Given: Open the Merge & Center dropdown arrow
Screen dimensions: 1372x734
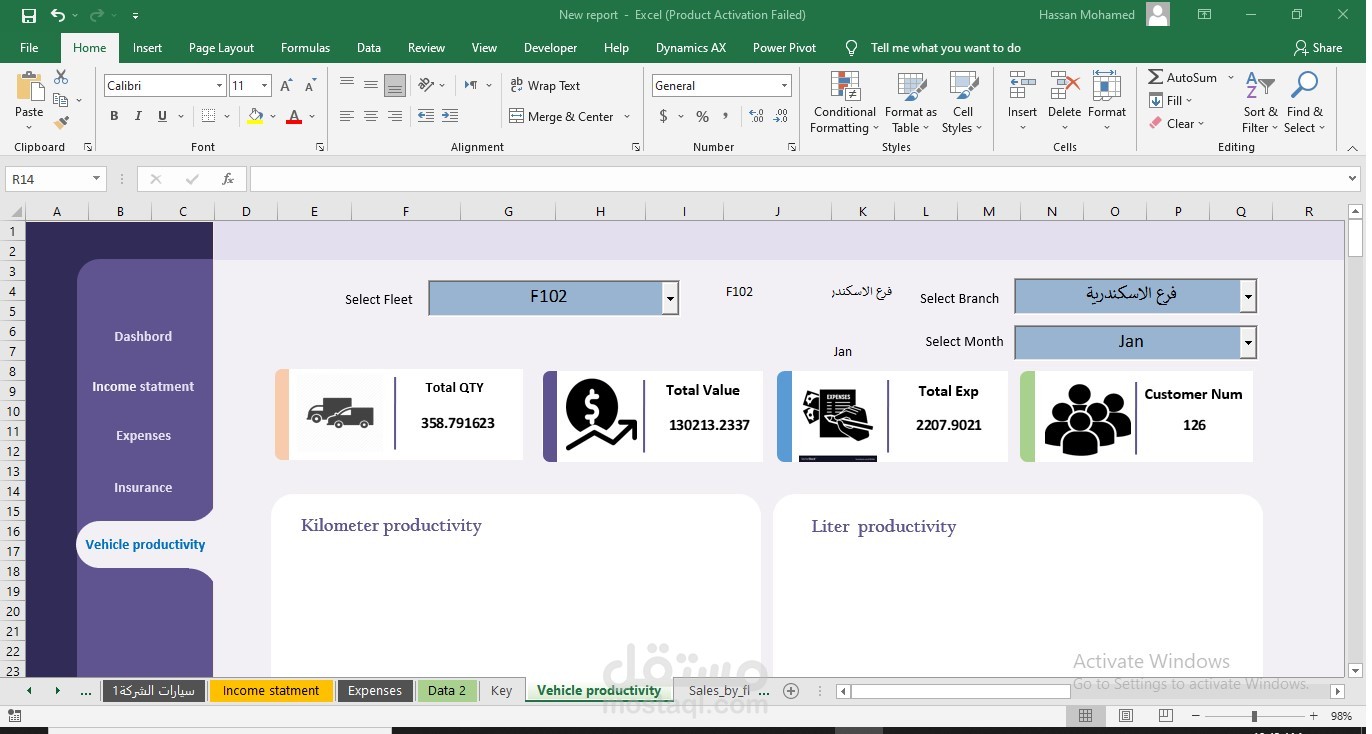Looking at the screenshot, I should point(627,116).
